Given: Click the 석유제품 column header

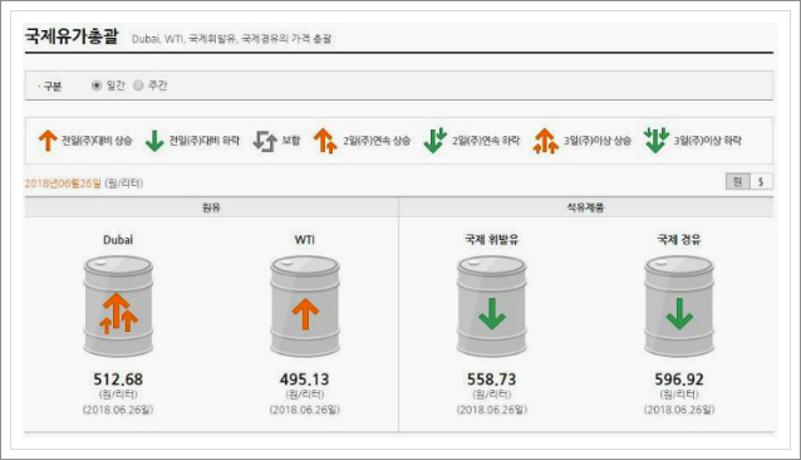Looking at the screenshot, I should coord(585,208).
